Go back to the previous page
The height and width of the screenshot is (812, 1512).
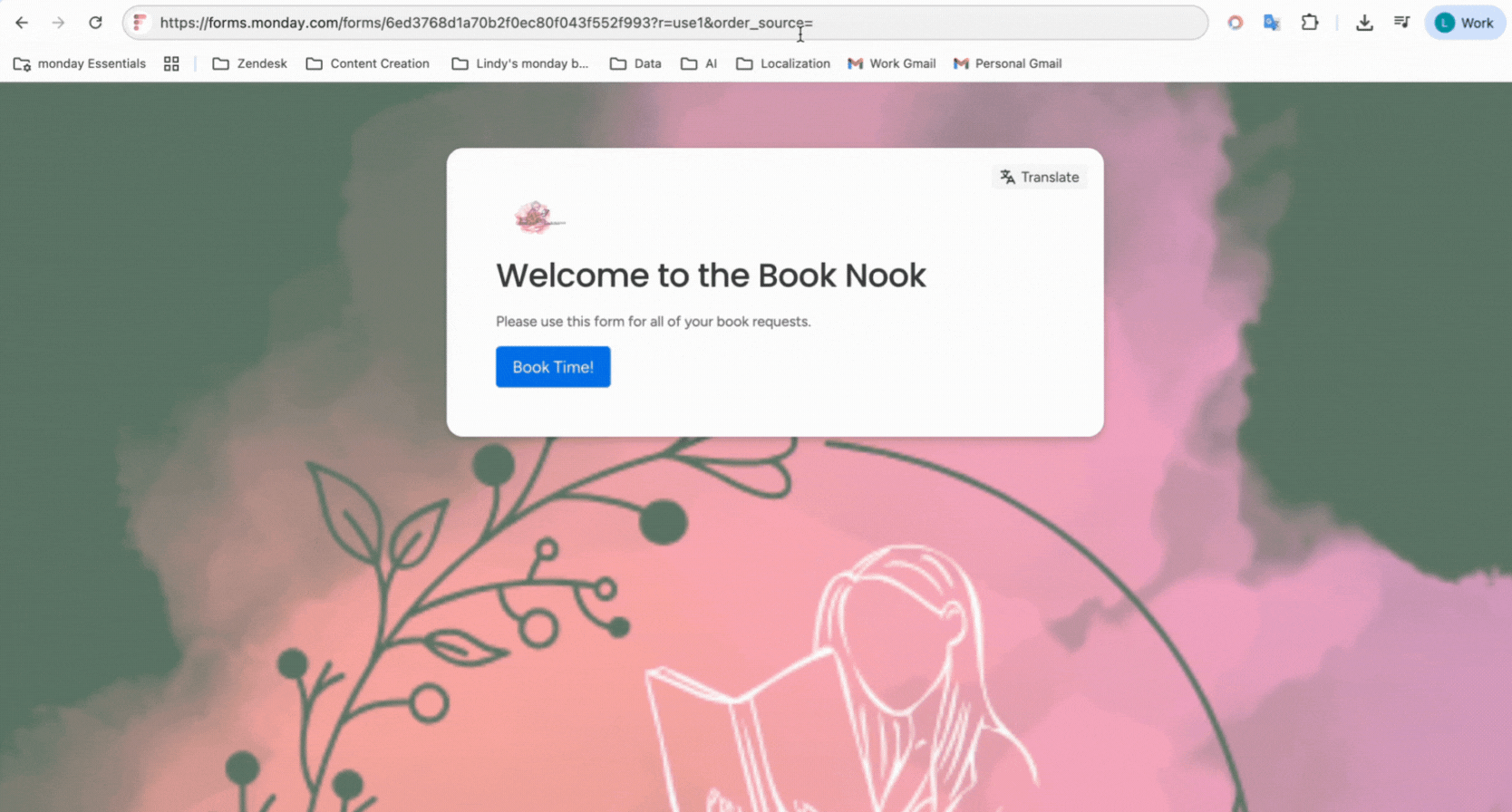[22, 23]
